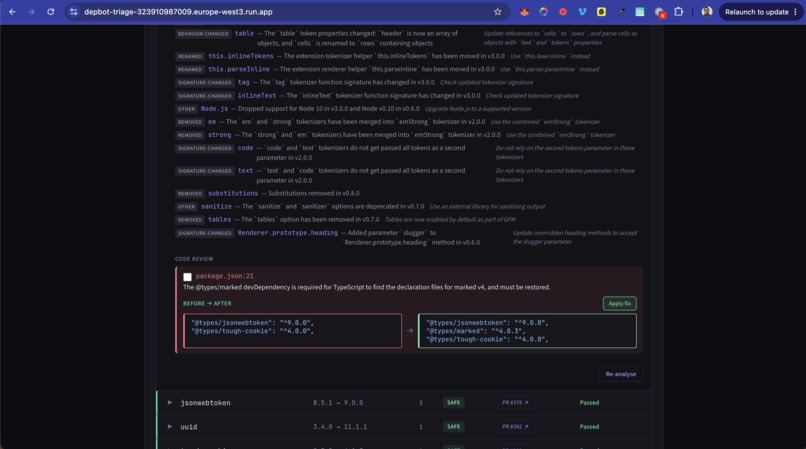Open the yellow square extension
806x449 pixels.
pyautogui.click(x=601, y=12)
